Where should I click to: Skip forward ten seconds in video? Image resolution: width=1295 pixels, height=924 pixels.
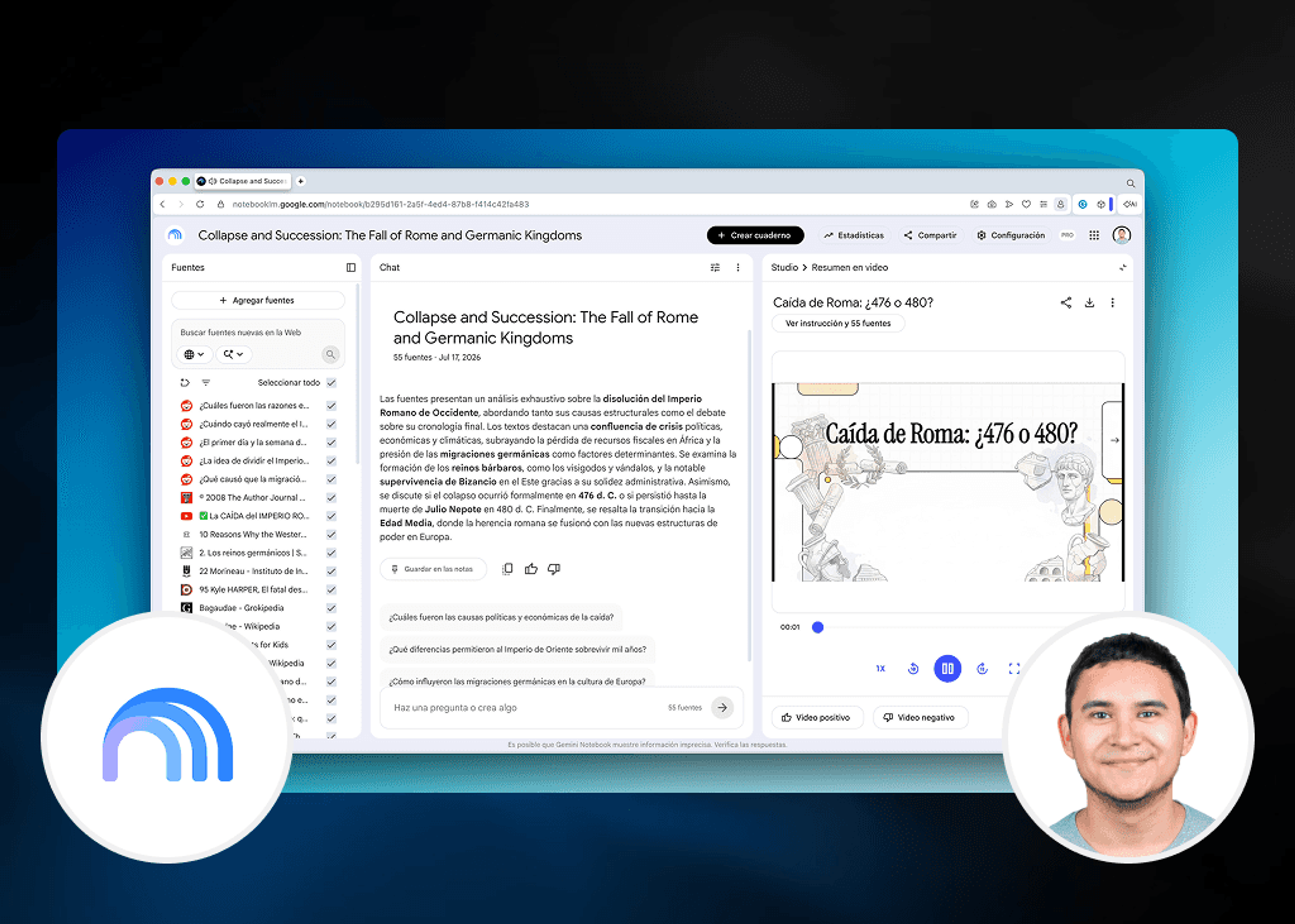point(982,668)
